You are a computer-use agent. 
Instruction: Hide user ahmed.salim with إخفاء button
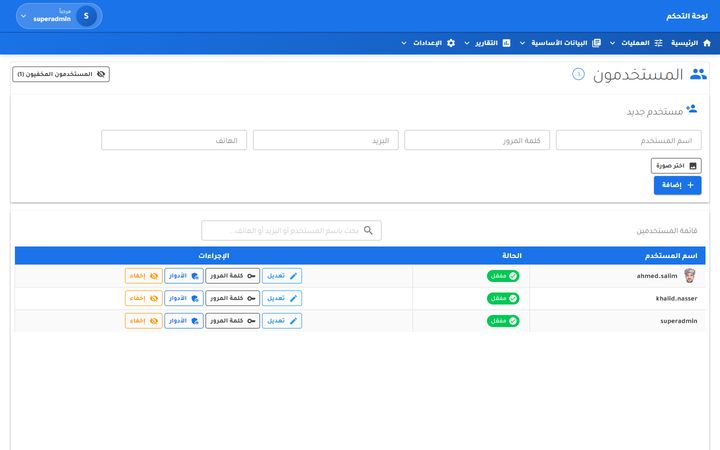pos(144,276)
